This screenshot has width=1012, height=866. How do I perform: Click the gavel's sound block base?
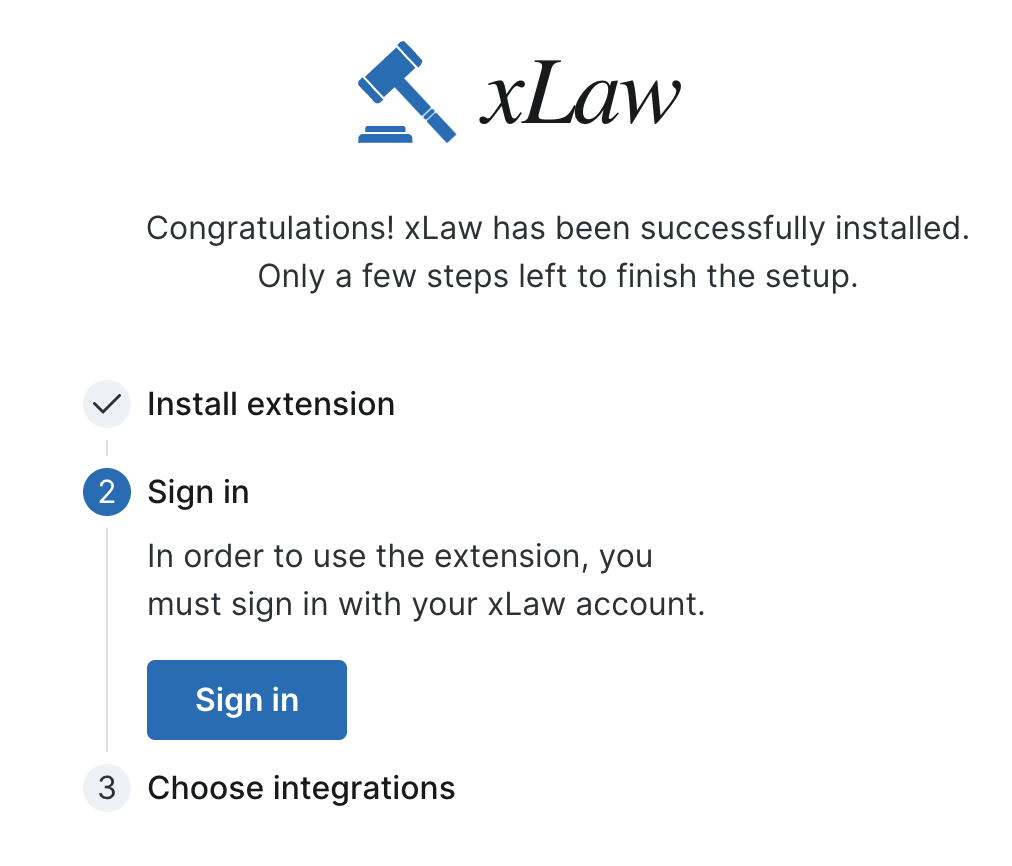click(x=384, y=135)
